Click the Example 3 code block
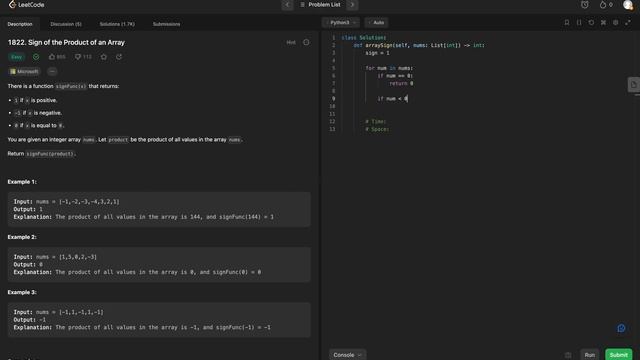The width and height of the screenshot is (640, 360). coord(159,320)
